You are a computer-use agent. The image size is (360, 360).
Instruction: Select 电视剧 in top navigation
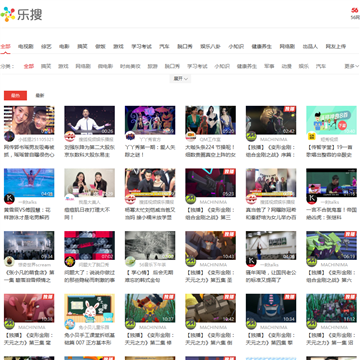(x=26, y=47)
